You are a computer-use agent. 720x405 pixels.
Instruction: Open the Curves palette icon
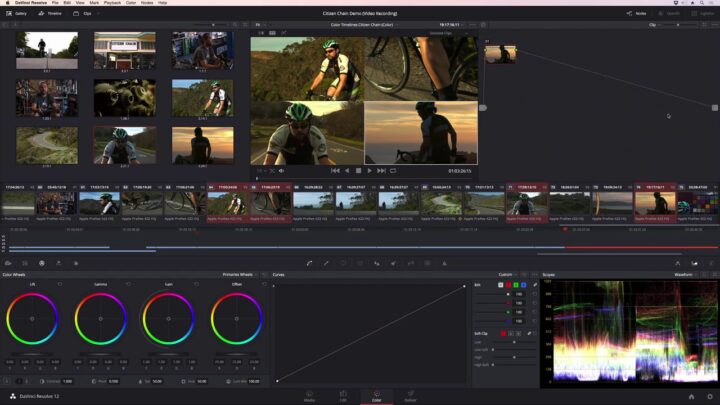pyautogui.click(x=310, y=263)
